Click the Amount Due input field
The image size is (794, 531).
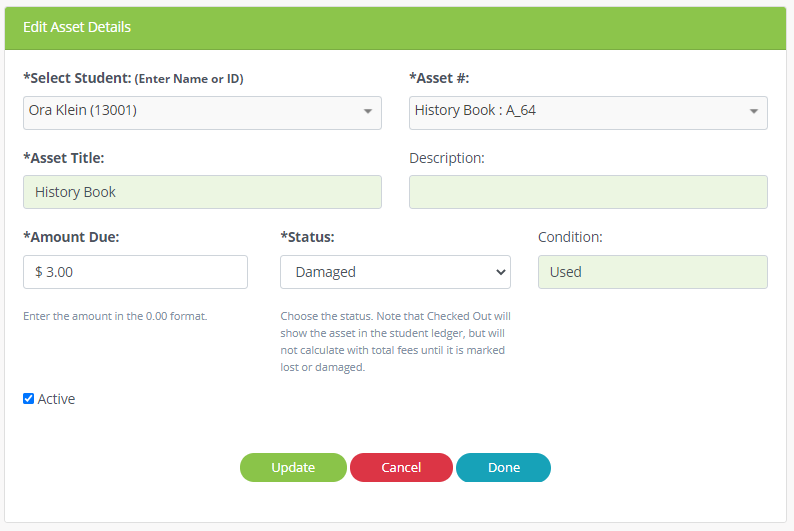(x=135, y=272)
